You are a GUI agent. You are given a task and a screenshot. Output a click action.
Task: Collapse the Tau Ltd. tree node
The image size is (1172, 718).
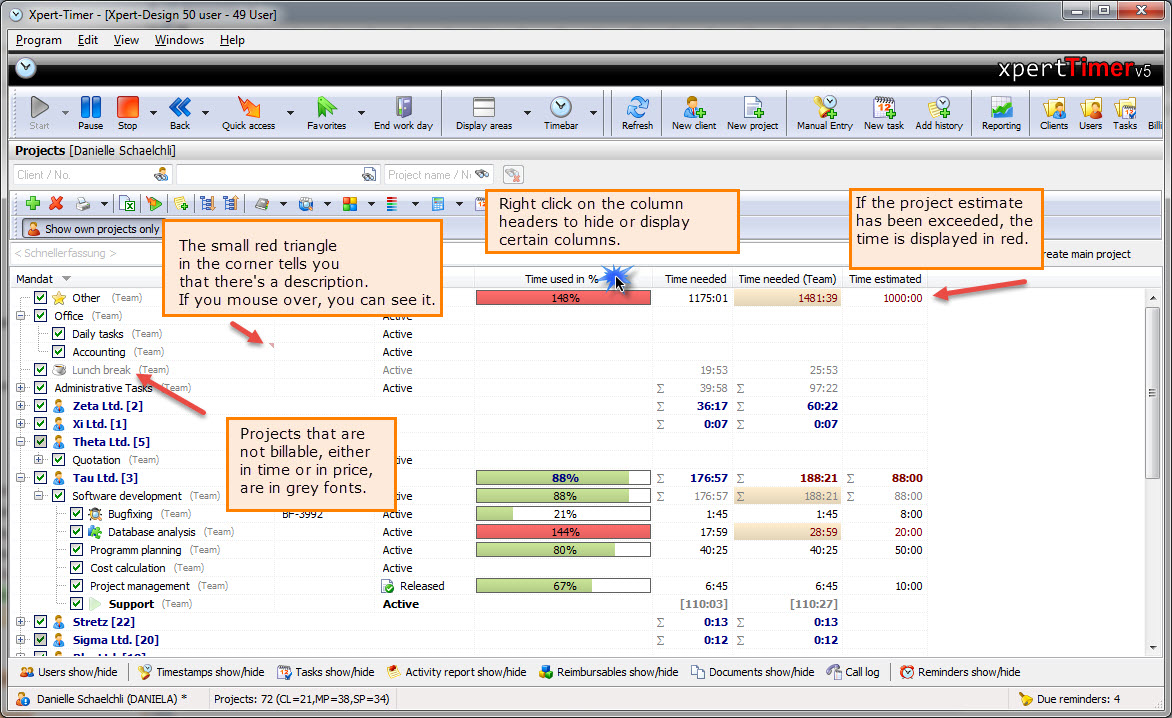tap(22, 478)
